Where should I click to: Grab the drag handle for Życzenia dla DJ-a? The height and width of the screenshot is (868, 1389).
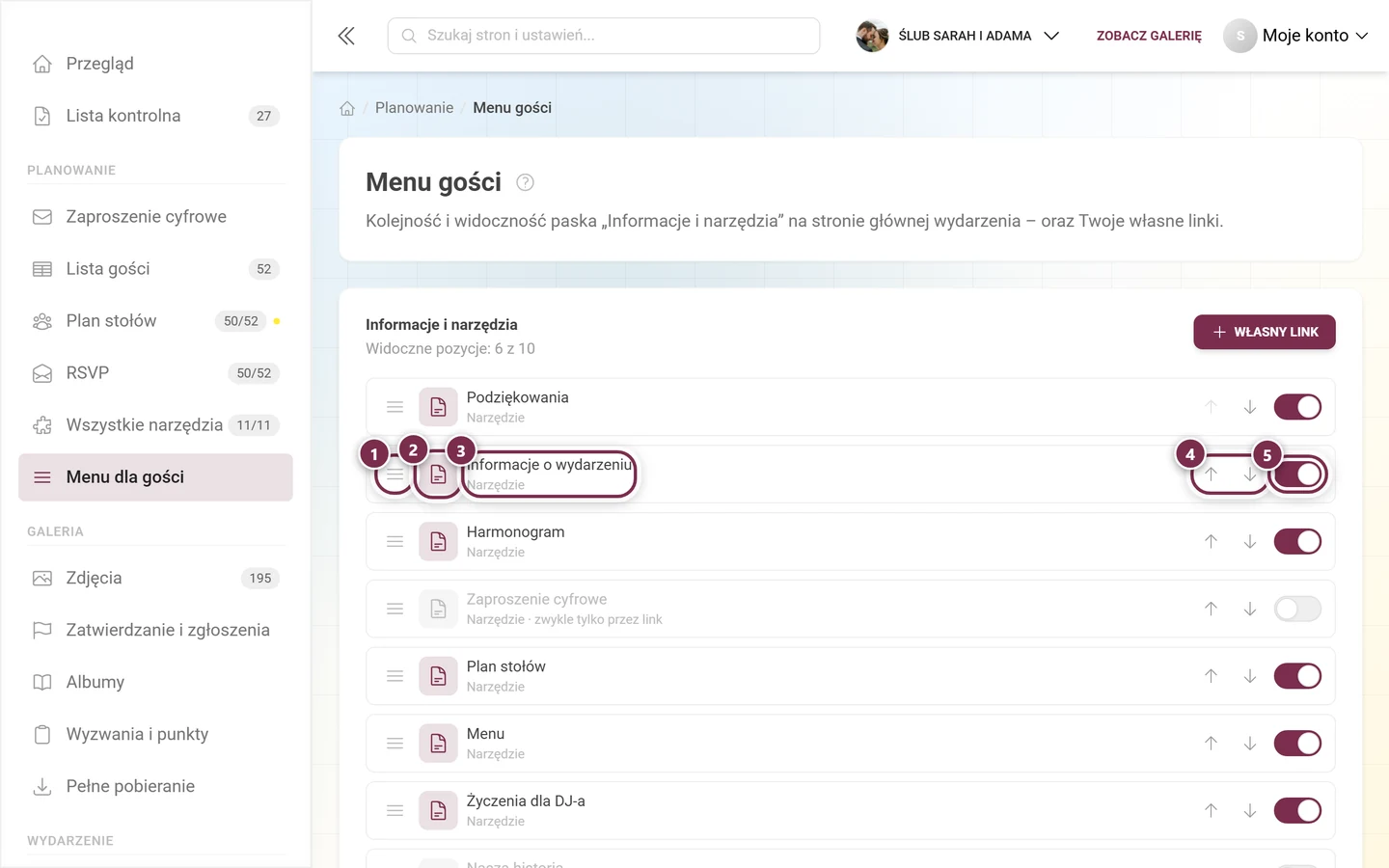coord(395,811)
